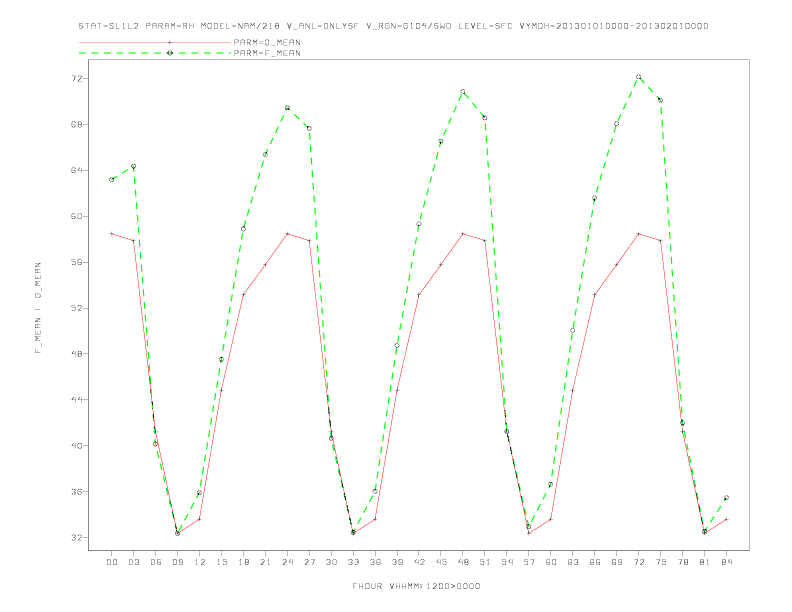The width and height of the screenshot is (792, 612).
Task: Click the y-axis tick label 44
Action: [76, 399]
